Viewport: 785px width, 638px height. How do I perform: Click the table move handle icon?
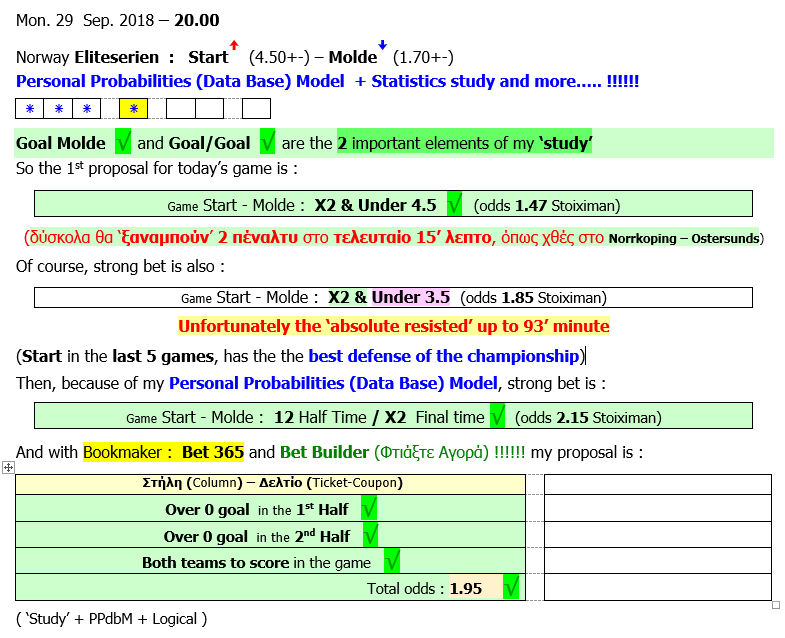[9, 468]
